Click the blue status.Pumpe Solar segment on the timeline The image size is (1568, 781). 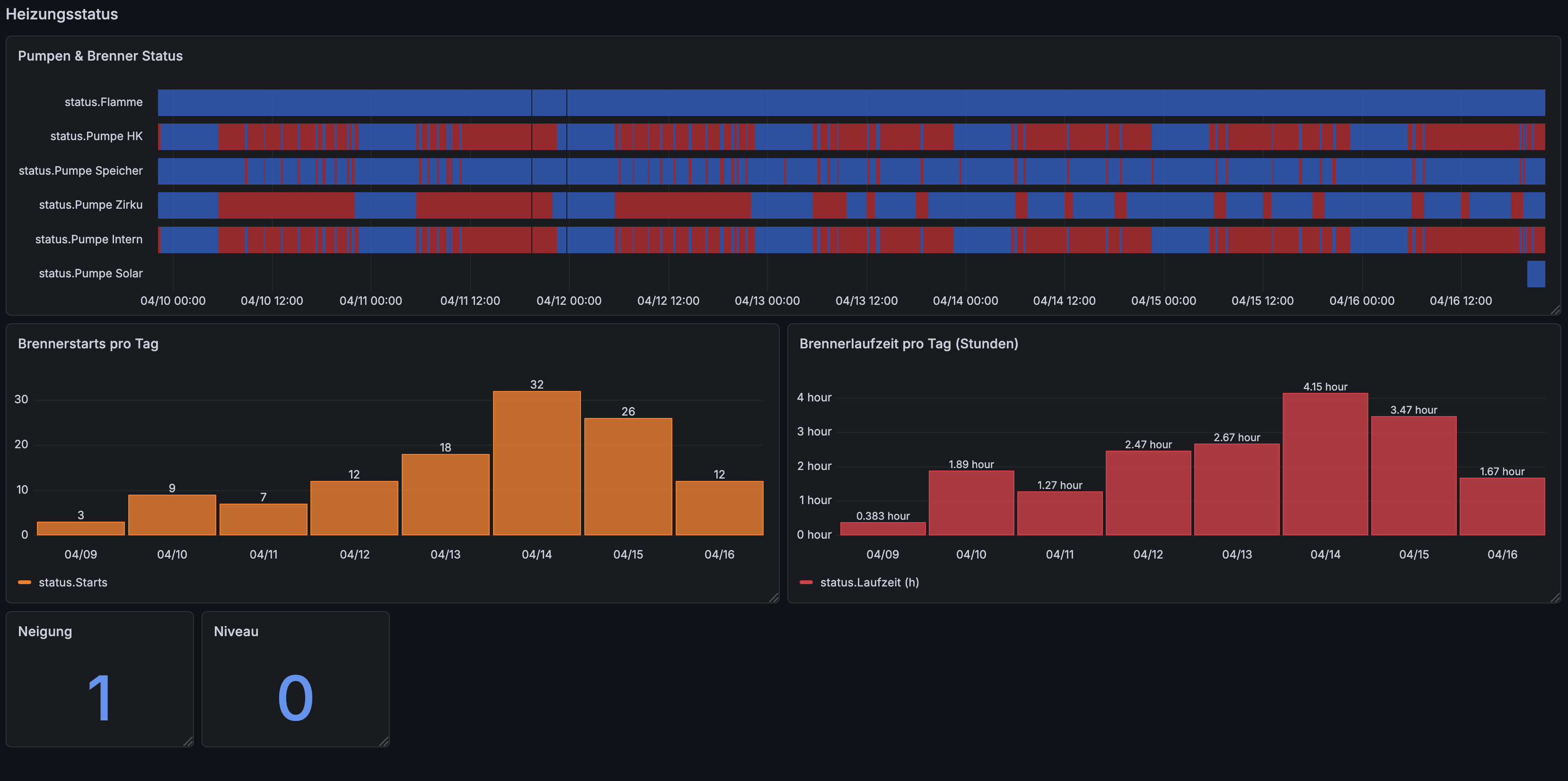point(1535,274)
